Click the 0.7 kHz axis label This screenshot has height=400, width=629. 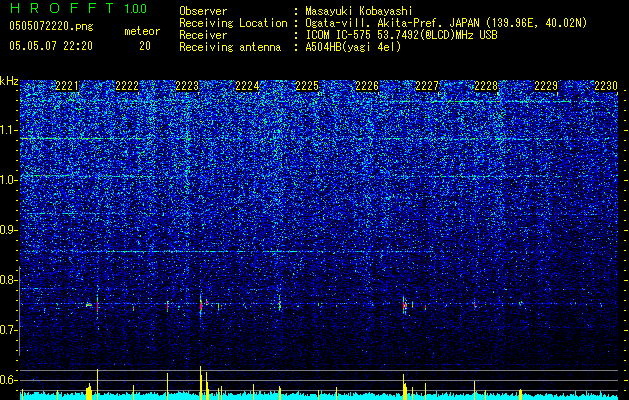(x=9, y=330)
